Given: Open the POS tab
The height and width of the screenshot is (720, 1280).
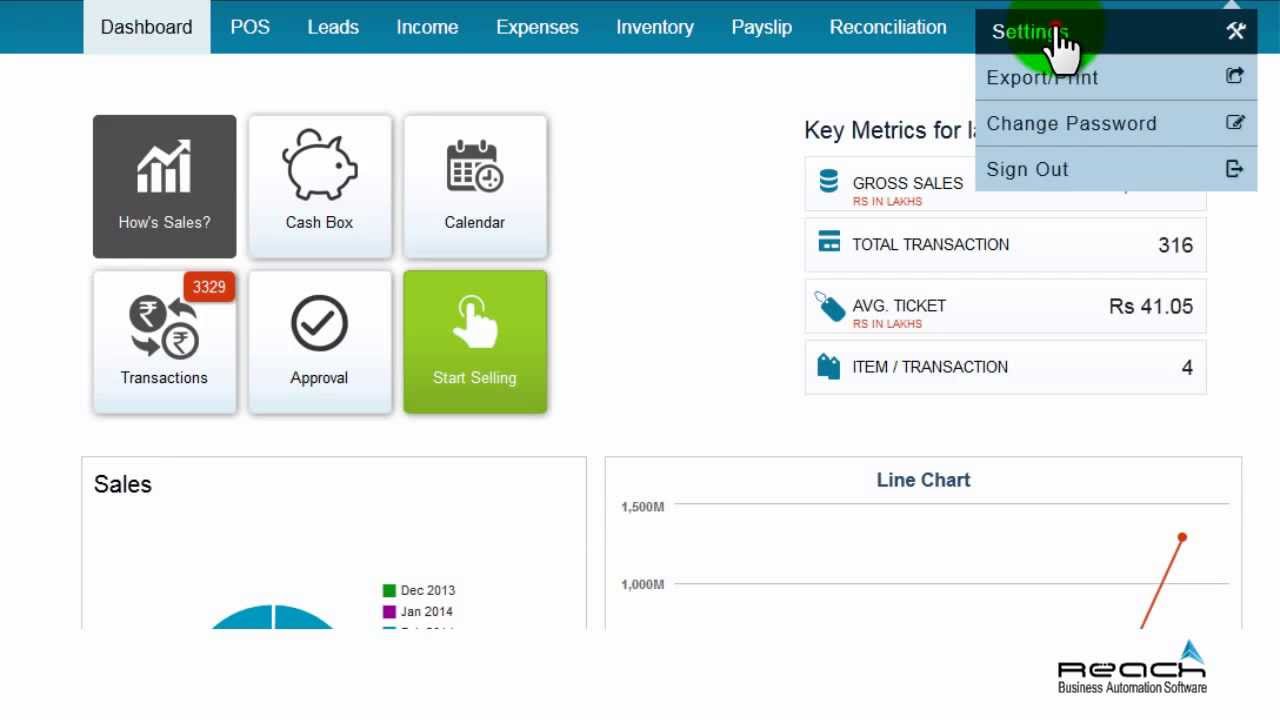Looking at the screenshot, I should (250, 27).
